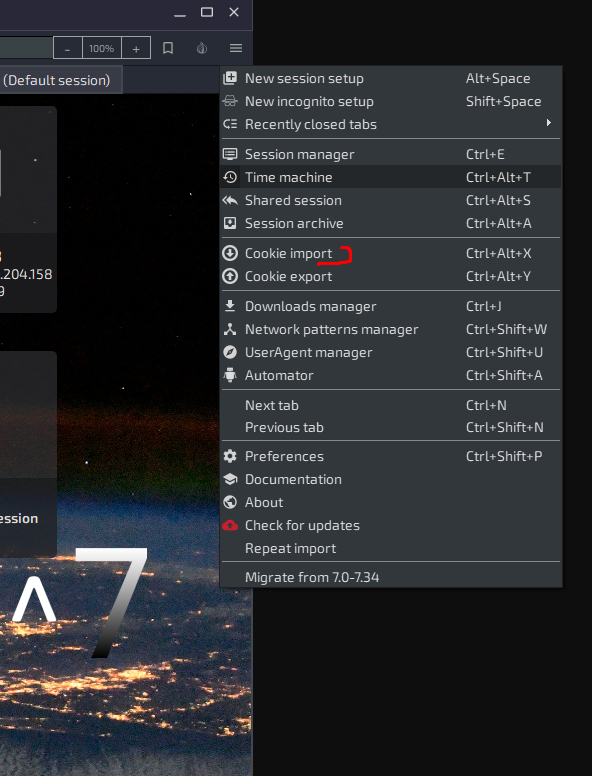The height and width of the screenshot is (776, 592).
Task: Click the Automator robot icon
Action: pos(230,375)
